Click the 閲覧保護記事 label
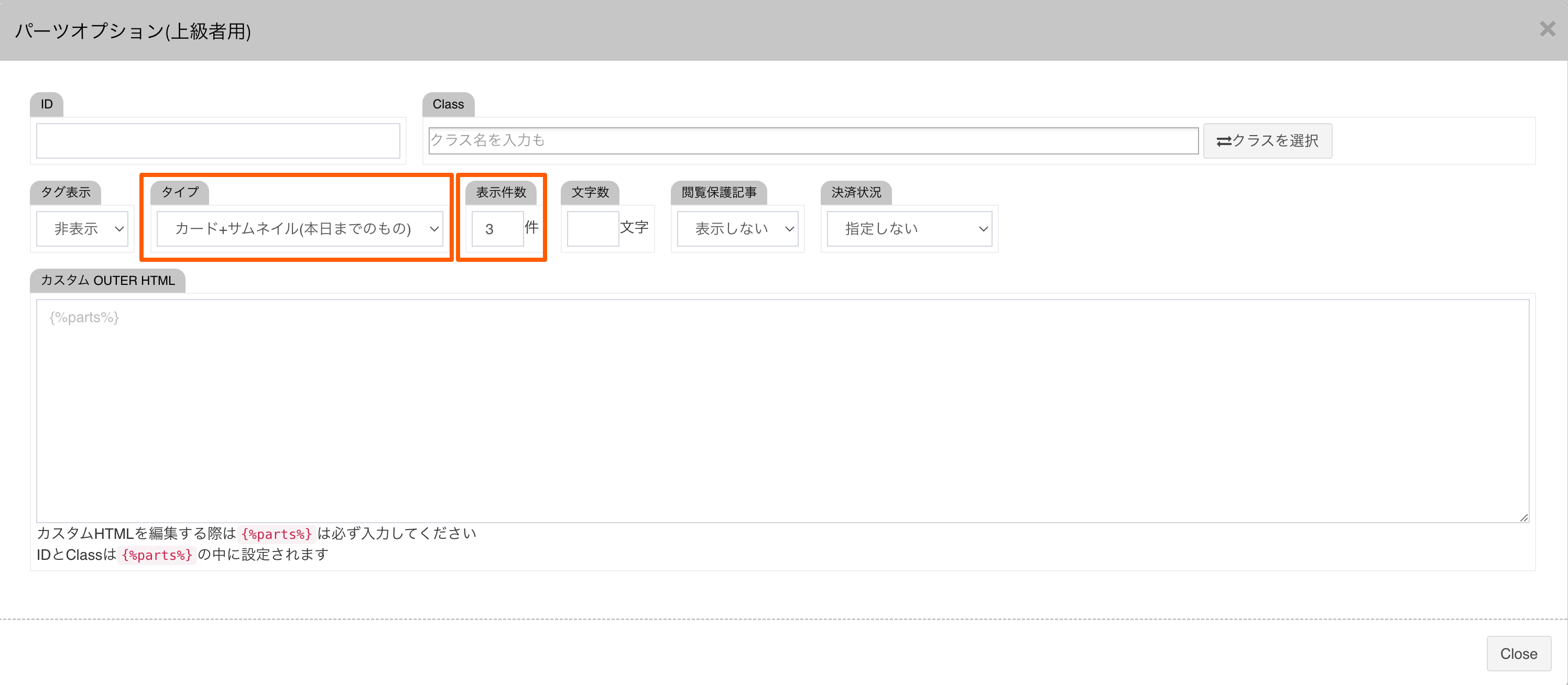 point(719,192)
